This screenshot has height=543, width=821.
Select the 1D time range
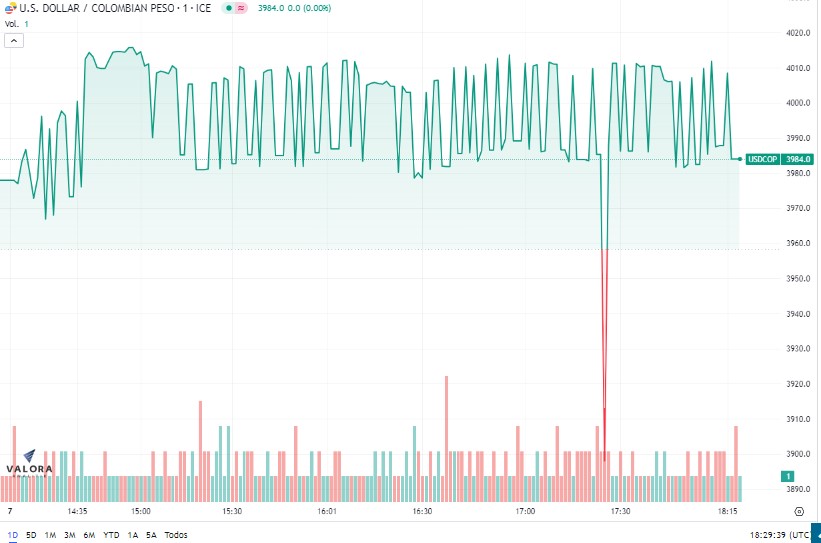point(13,535)
